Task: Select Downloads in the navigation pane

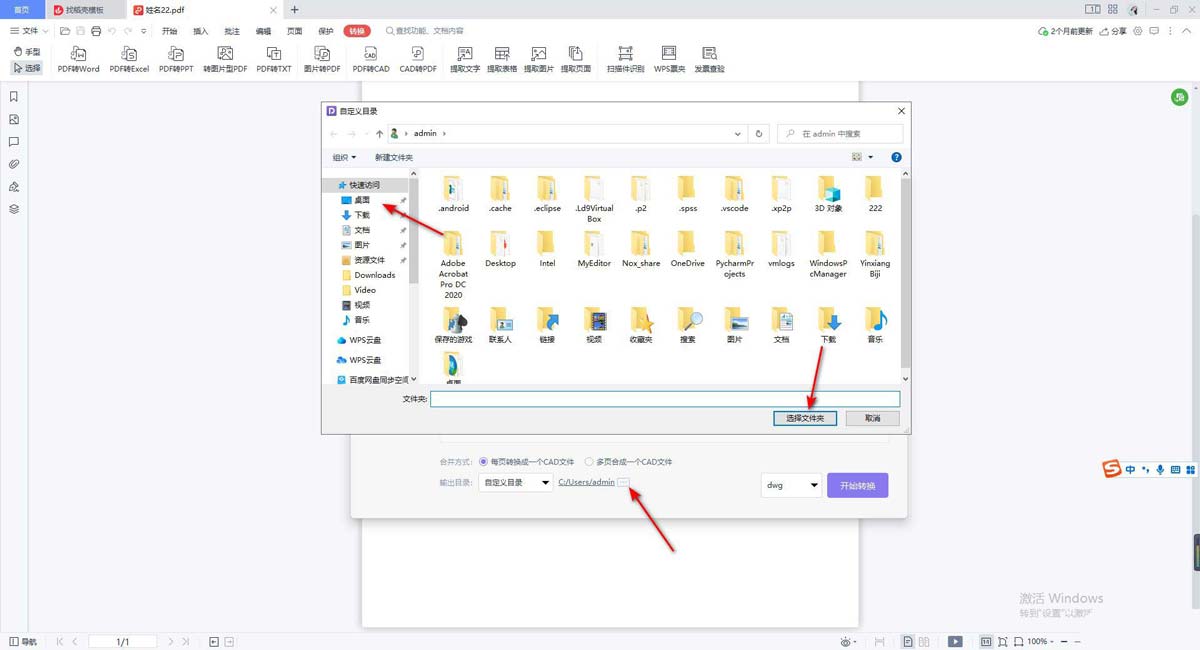Action: click(375, 275)
